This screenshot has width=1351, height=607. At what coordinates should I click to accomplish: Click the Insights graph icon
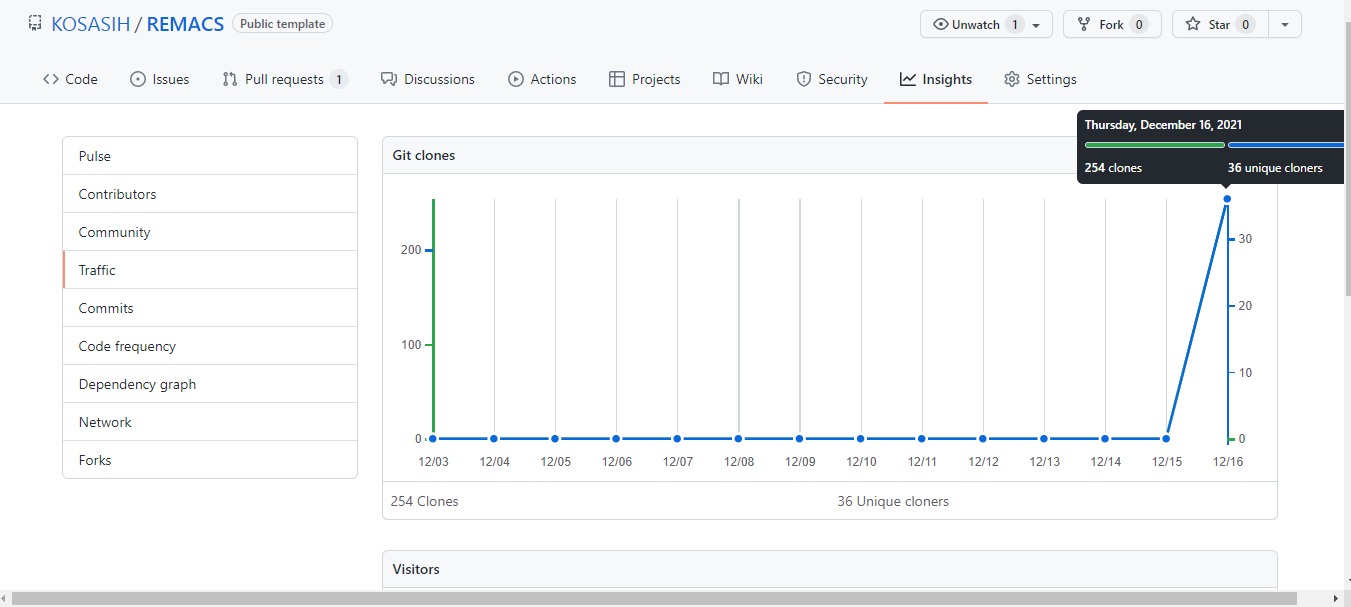click(908, 79)
